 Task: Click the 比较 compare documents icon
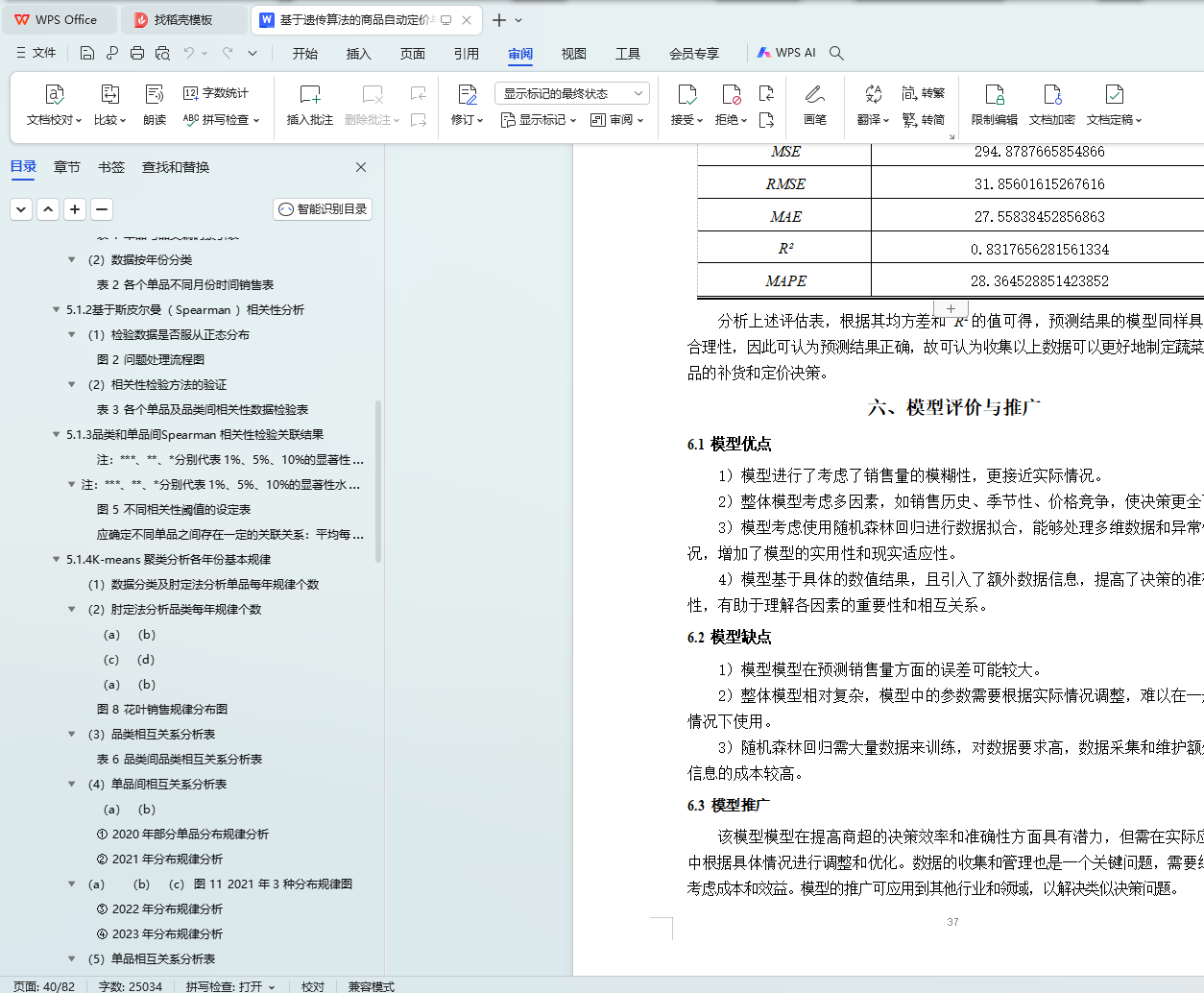coord(109,94)
